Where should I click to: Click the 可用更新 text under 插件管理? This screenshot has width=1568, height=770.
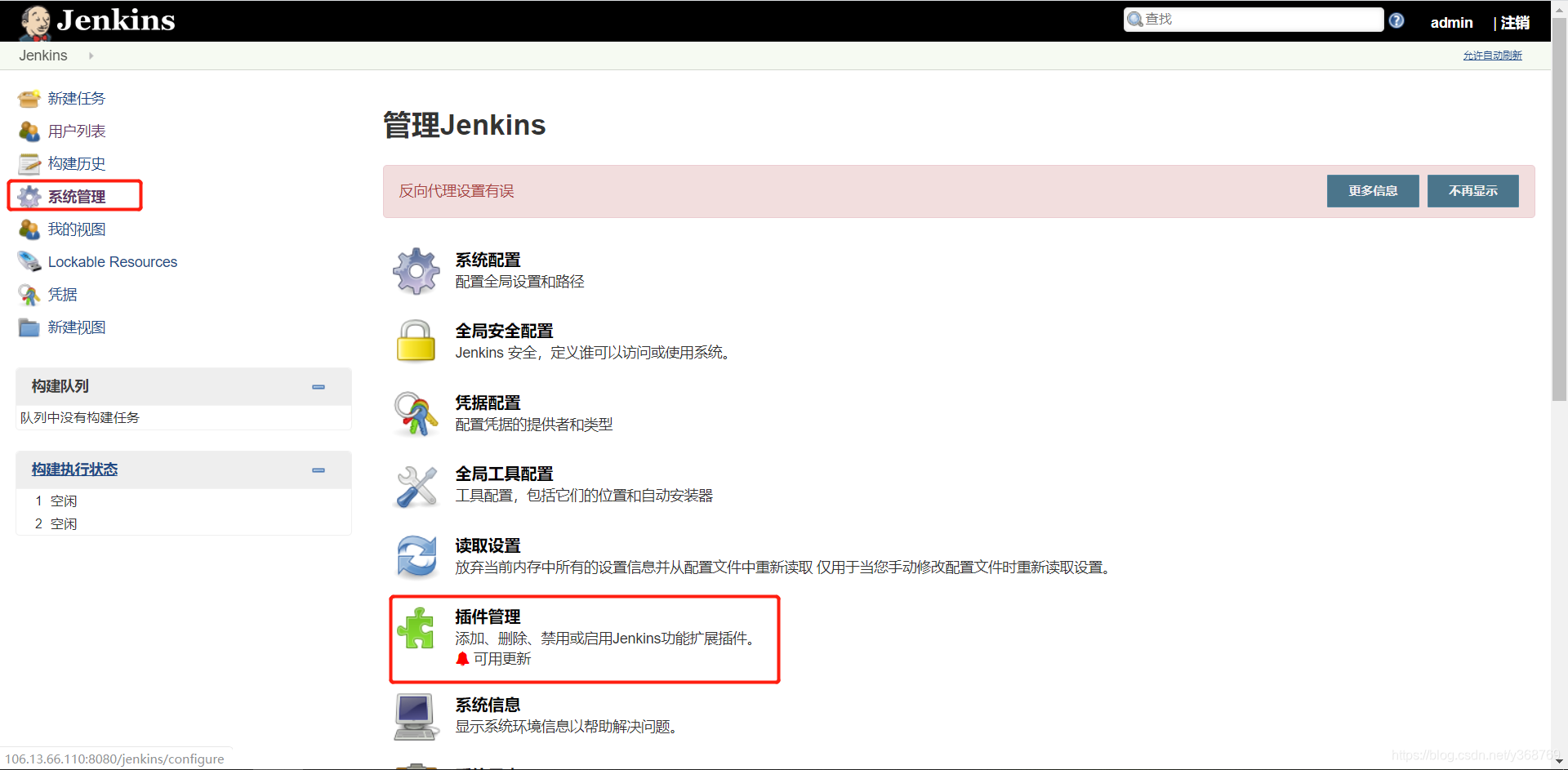click(502, 659)
